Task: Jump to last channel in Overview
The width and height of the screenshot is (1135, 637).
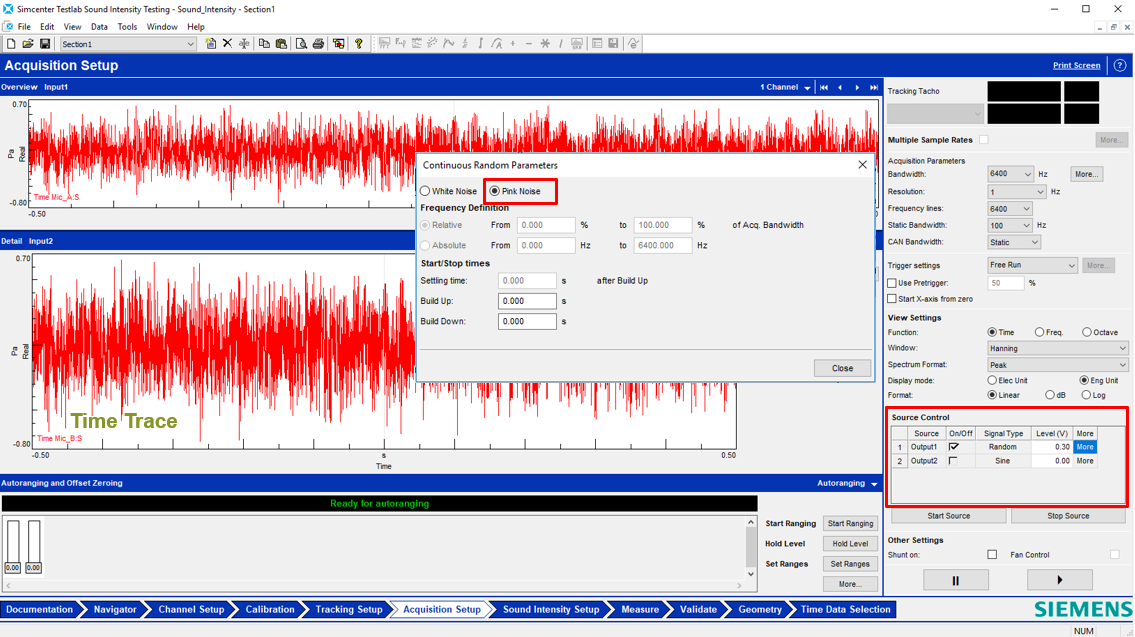Action: [x=874, y=88]
